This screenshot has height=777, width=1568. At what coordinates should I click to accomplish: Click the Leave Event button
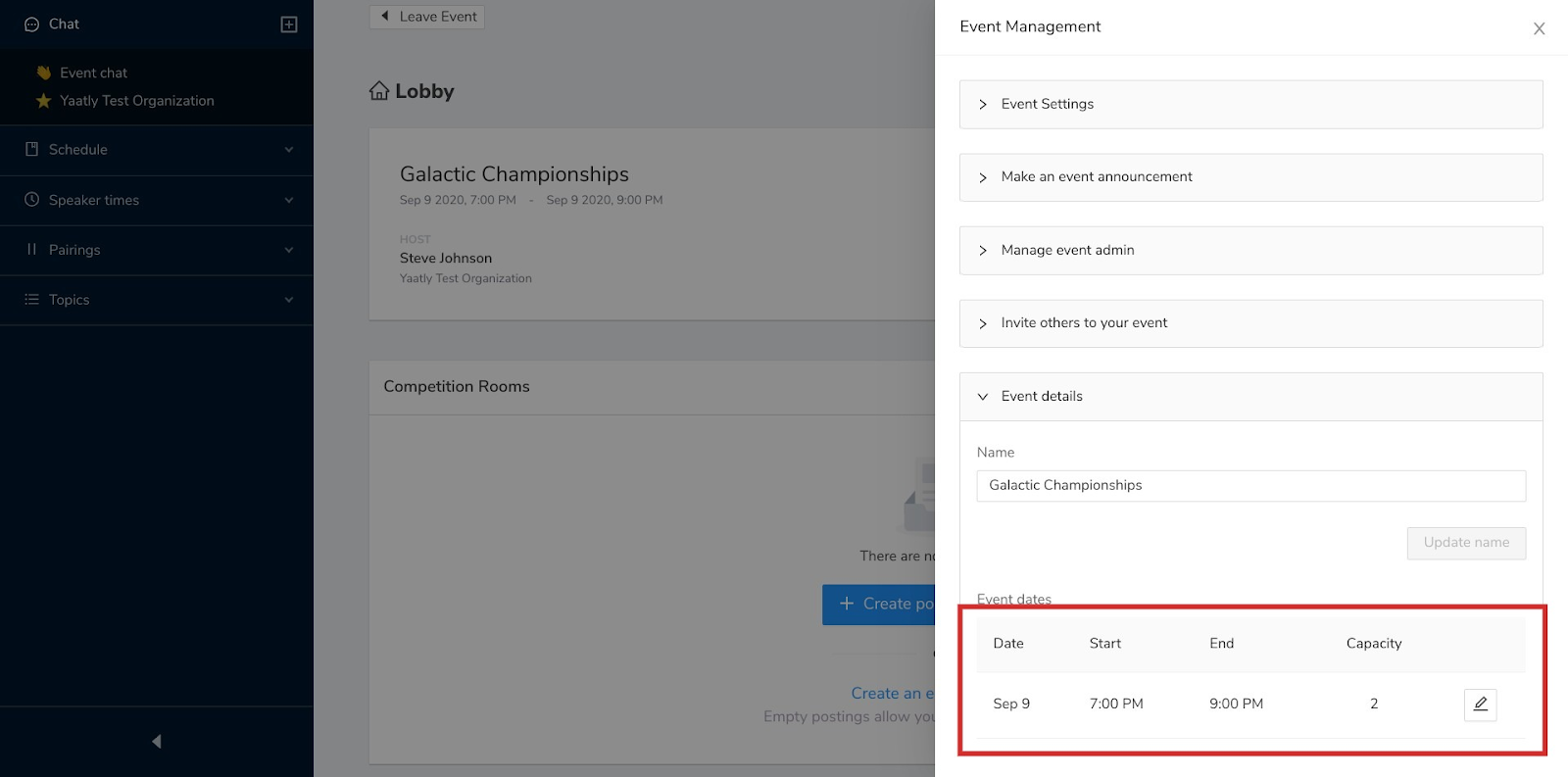coord(427,17)
